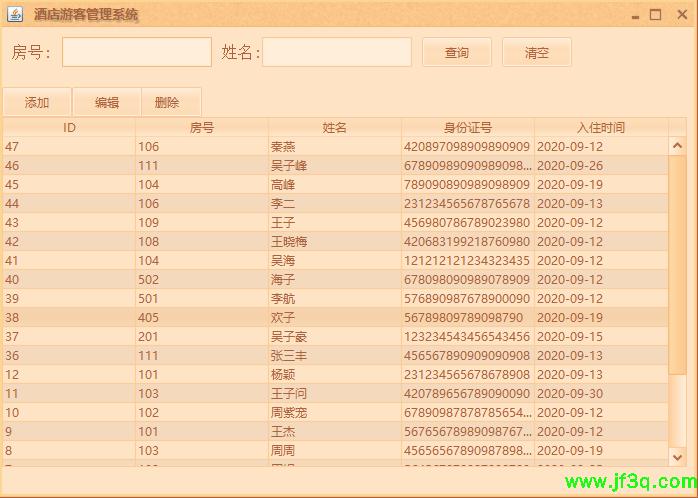Click the name cell 张三丰
The image size is (698, 498).
click(289, 355)
